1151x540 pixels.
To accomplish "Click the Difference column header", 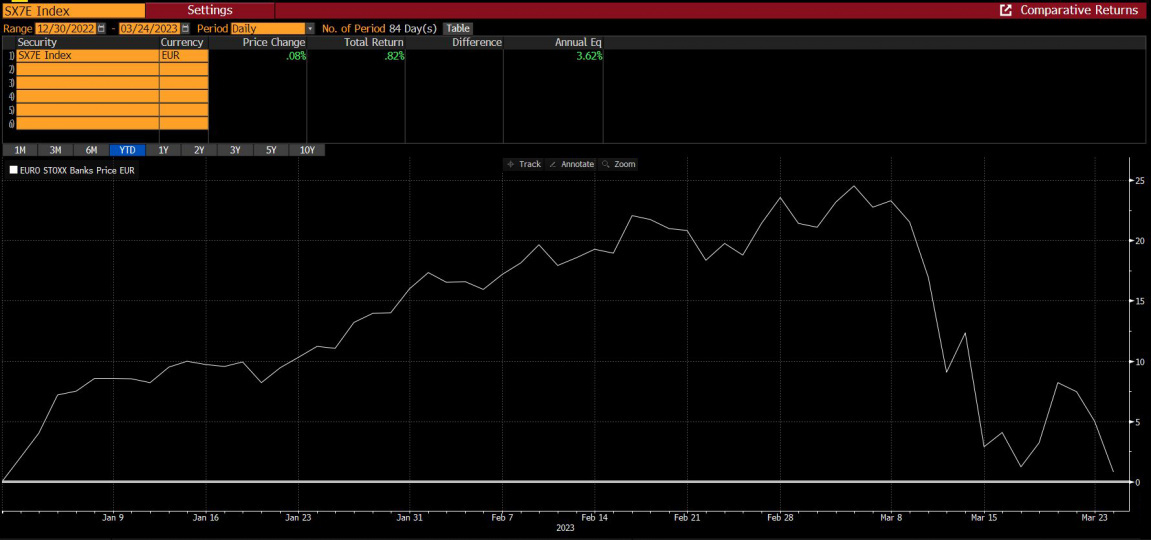I will pos(477,43).
